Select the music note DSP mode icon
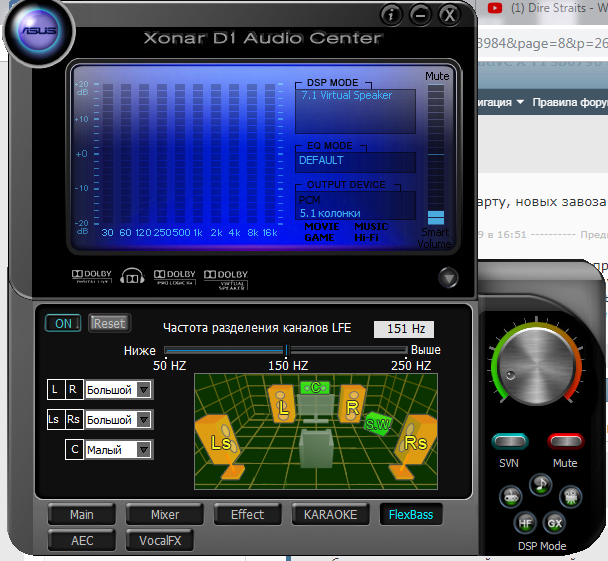The width and height of the screenshot is (608, 561). 541,484
